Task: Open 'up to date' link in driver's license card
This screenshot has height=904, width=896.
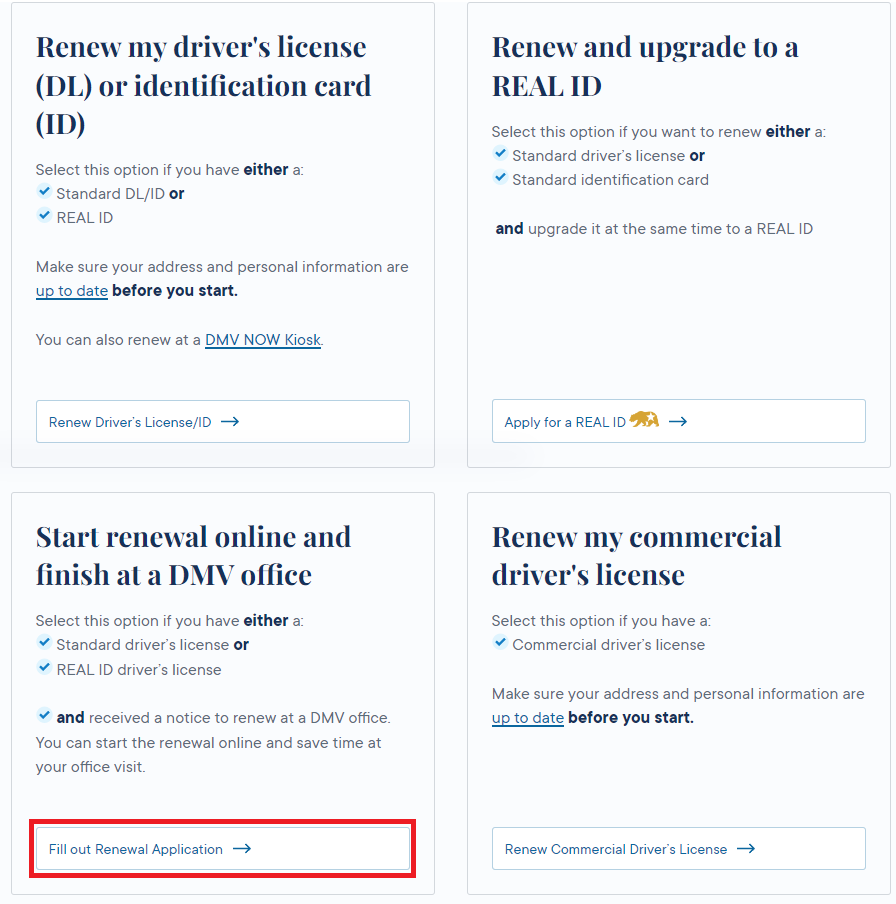Action: 71,291
